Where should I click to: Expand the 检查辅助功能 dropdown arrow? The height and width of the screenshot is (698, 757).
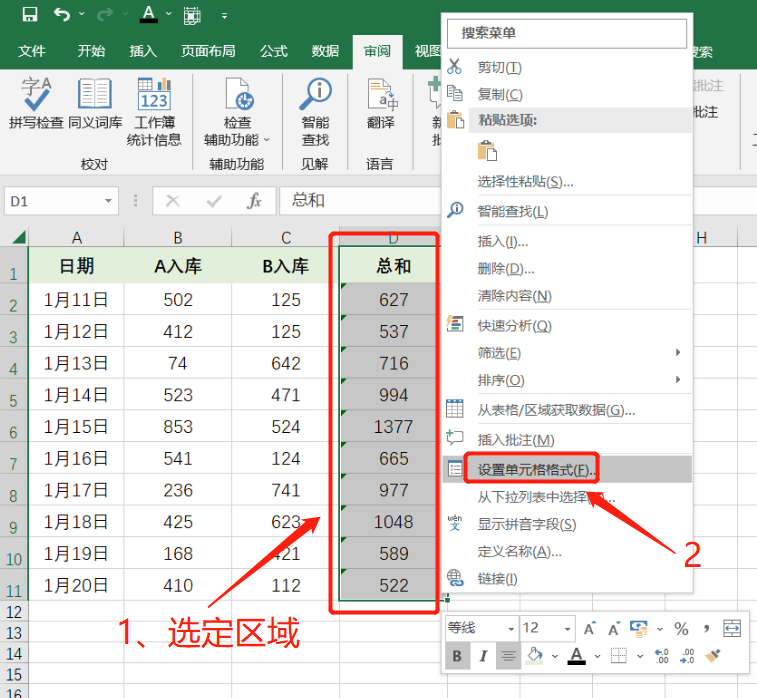[x=266, y=140]
